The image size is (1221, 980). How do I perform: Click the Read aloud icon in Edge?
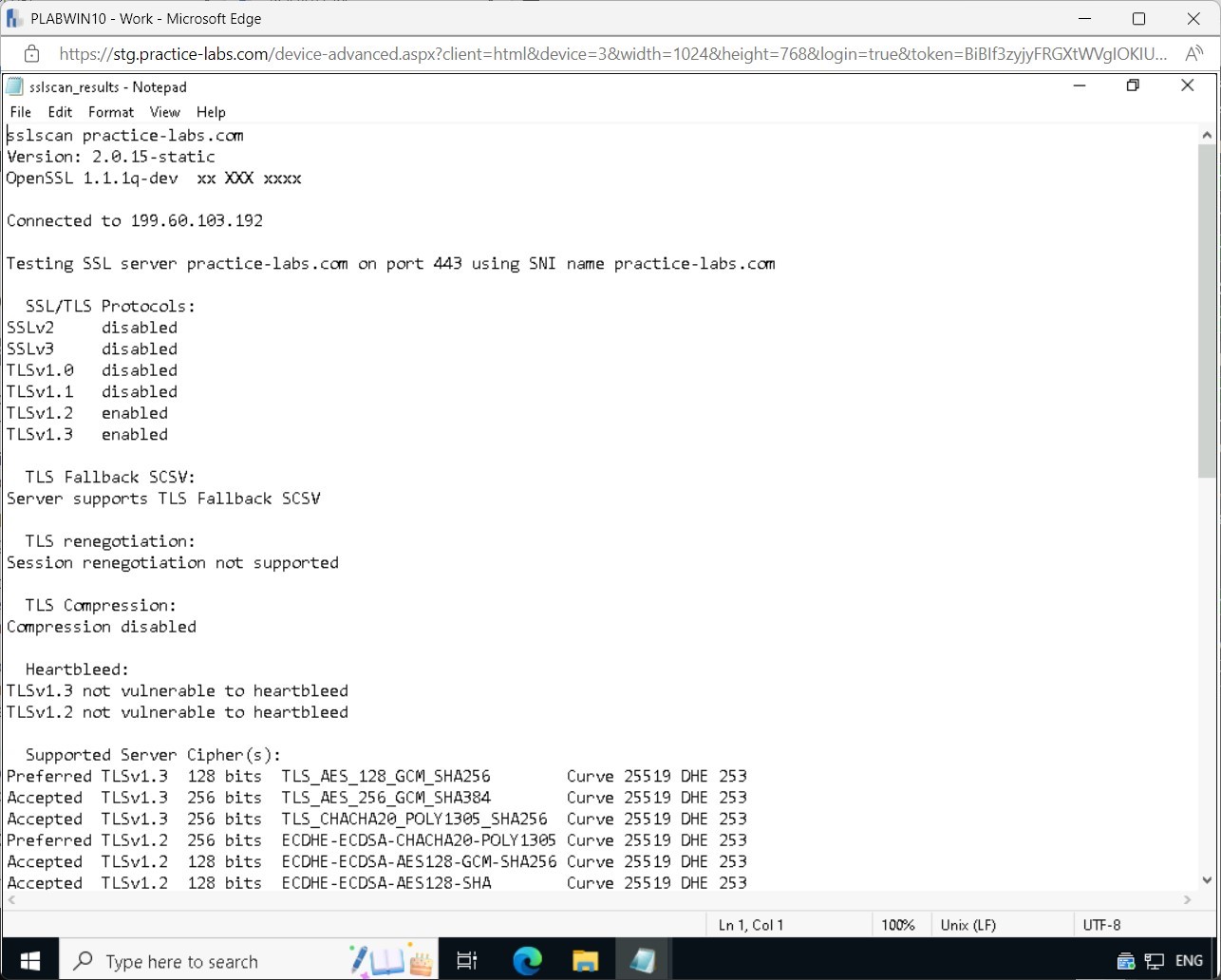(x=1193, y=53)
